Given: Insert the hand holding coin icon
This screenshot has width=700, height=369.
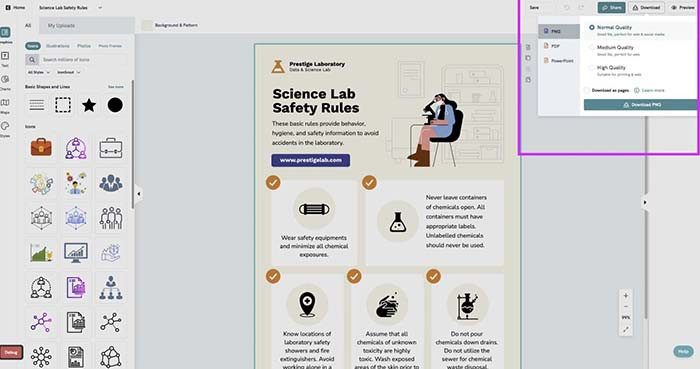Looking at the screenshot, I should pos(111,253).
